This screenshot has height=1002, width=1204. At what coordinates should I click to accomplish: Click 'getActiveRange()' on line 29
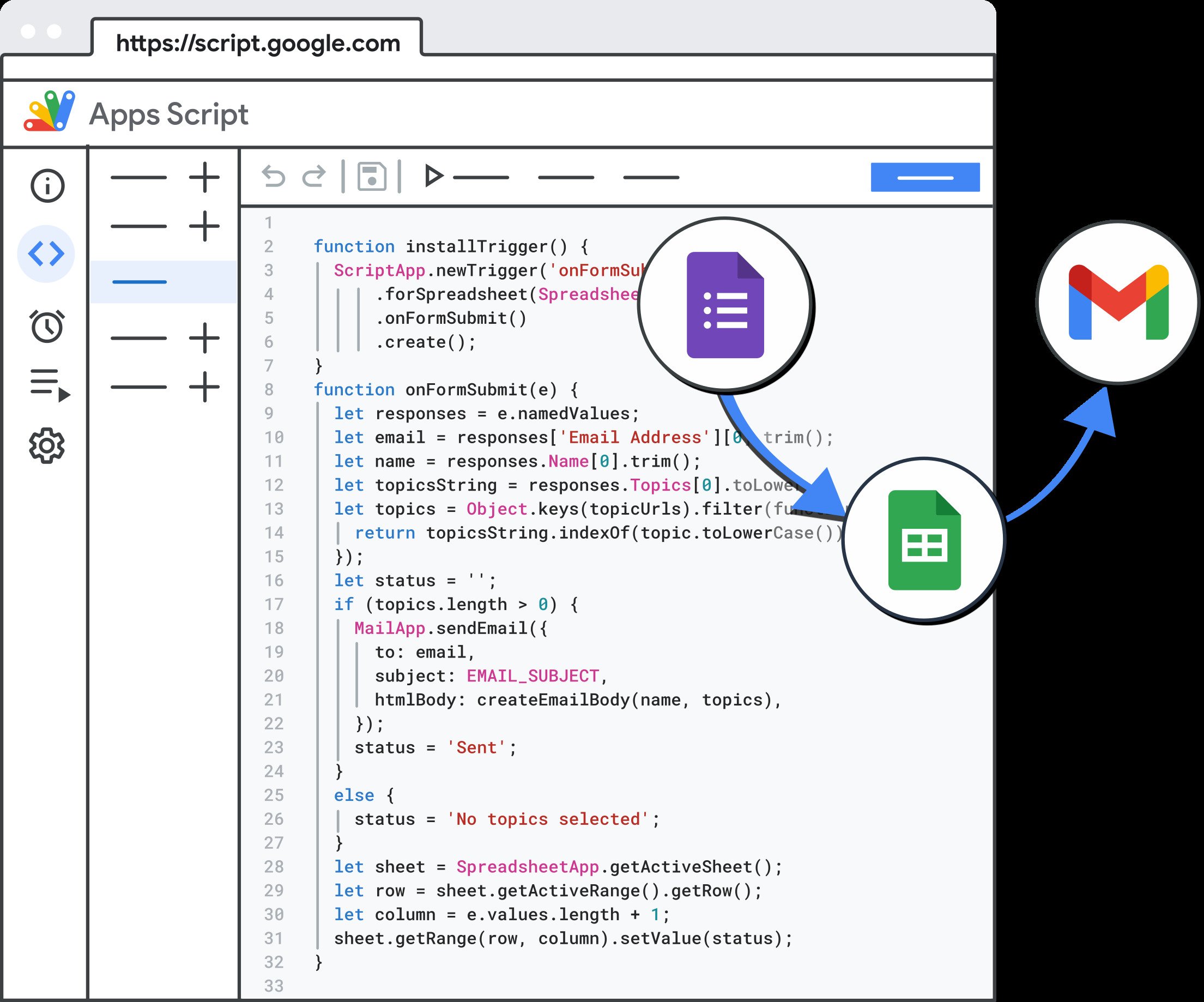coord(579,891)
